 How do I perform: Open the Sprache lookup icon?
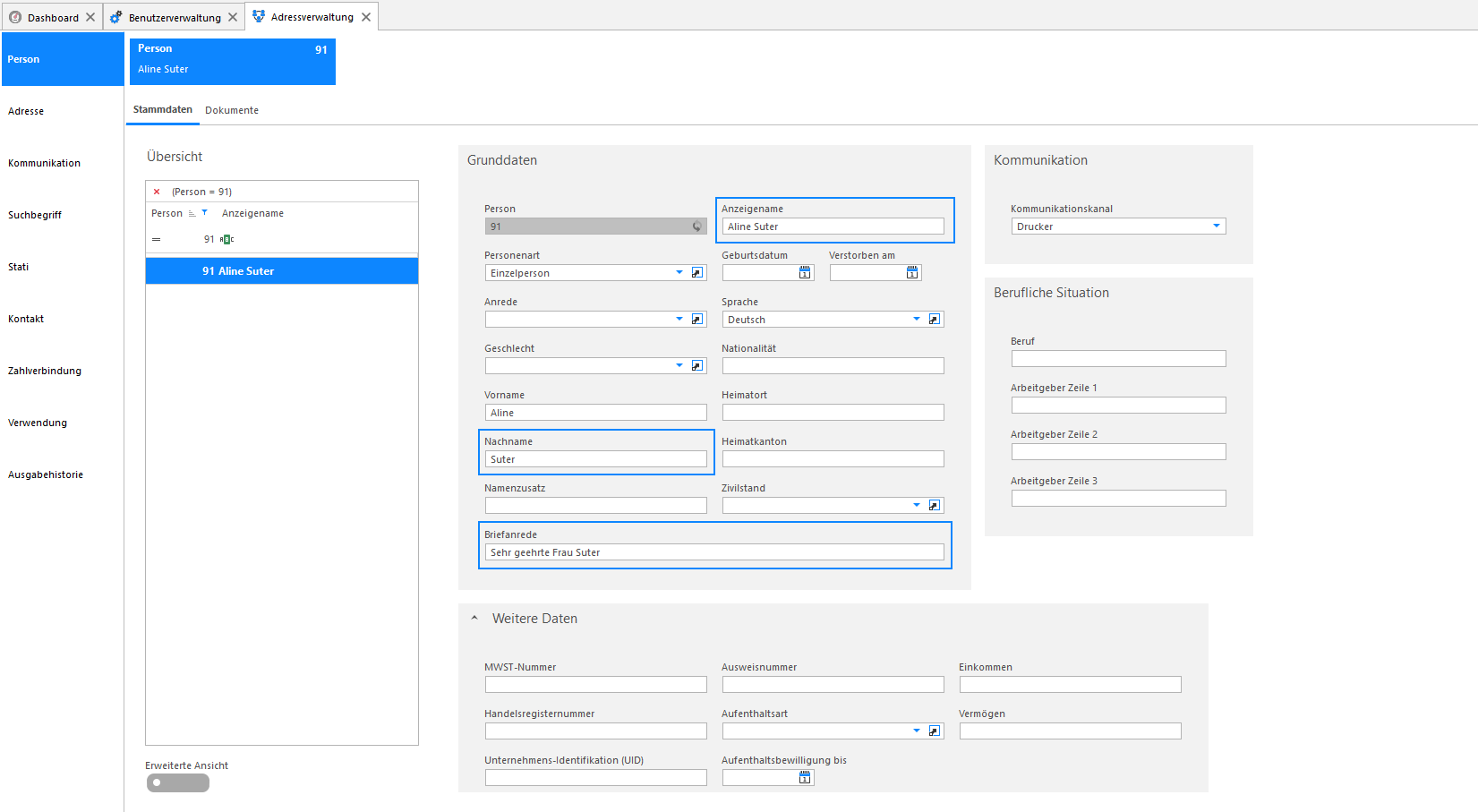point(935,320)
